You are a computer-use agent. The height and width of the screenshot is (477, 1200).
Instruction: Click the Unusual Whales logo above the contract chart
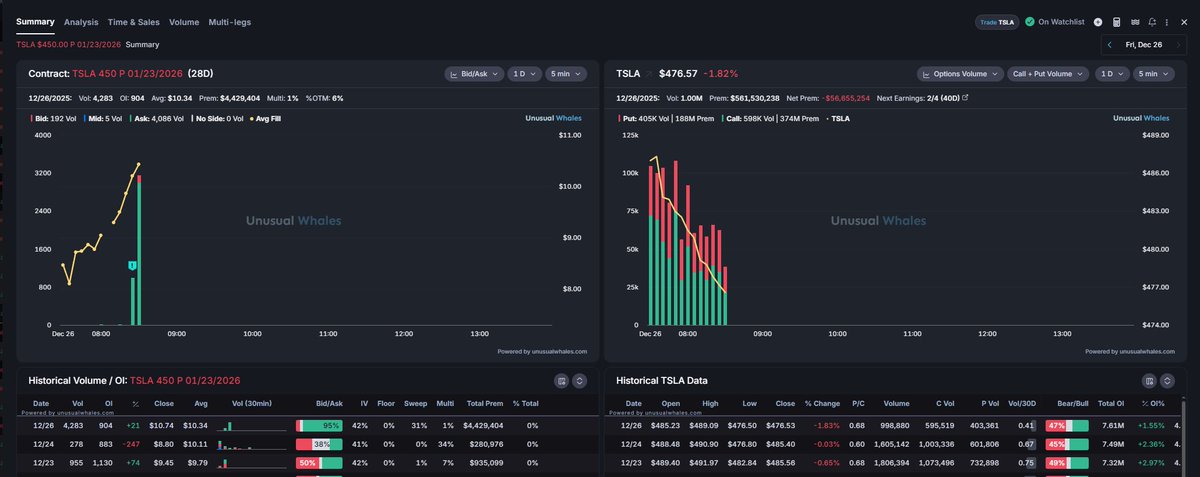554,118
